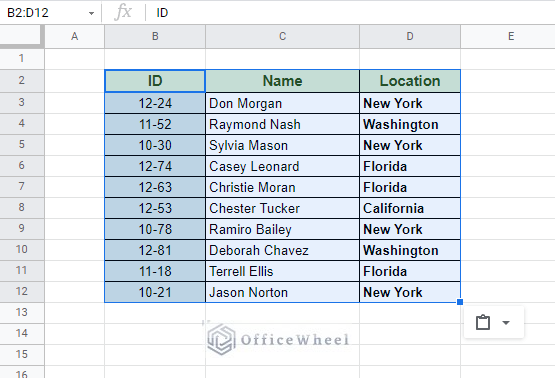Click Don Morgan's New York location cell
Image resolution: width=555 pixels, height=378 pixels.
click(x=410, y=103)
